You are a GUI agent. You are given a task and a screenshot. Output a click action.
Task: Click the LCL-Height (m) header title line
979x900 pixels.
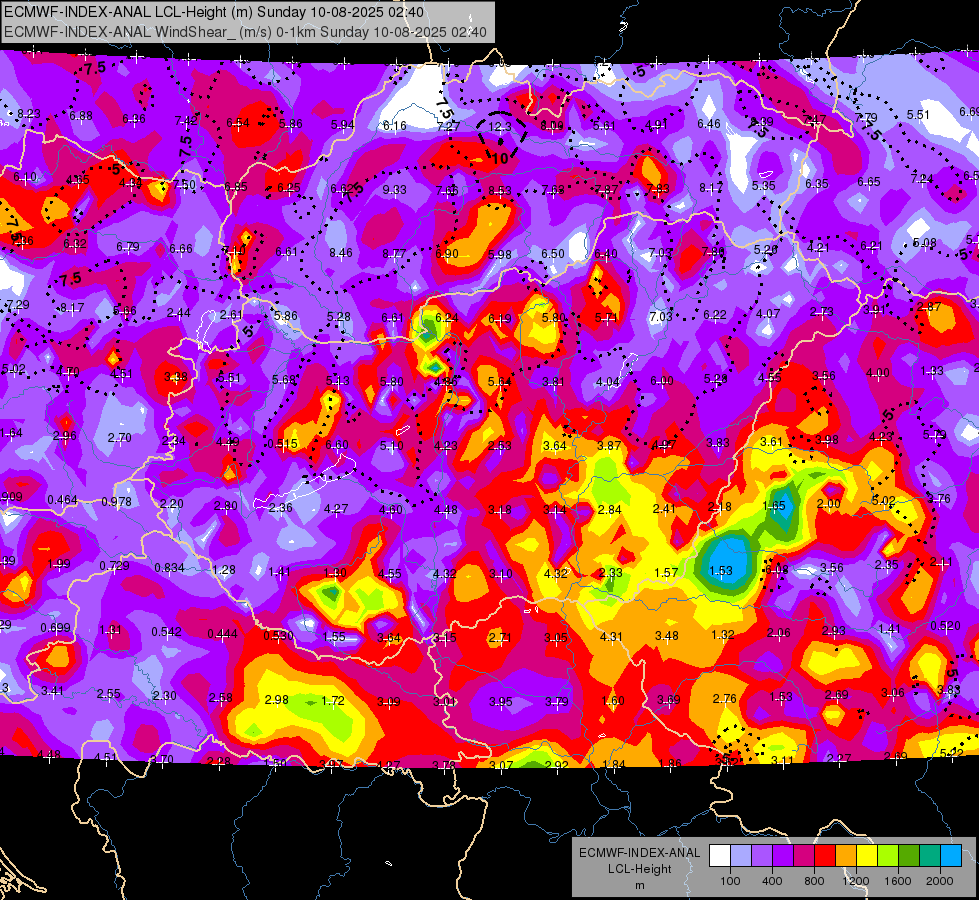pyautogui.click(x=214, y=12)
